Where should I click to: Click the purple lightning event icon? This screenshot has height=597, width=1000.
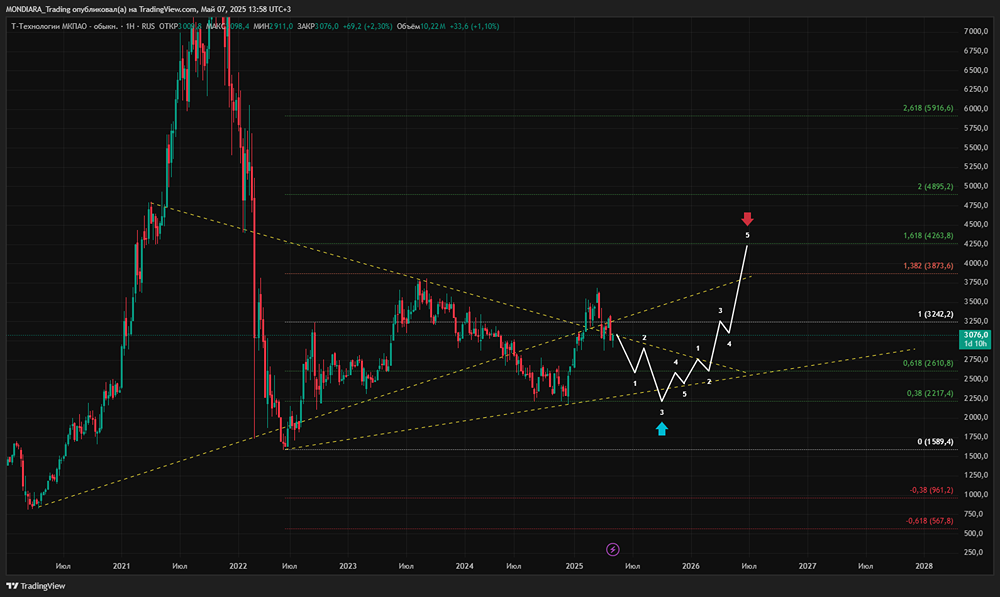pos(612,549)
